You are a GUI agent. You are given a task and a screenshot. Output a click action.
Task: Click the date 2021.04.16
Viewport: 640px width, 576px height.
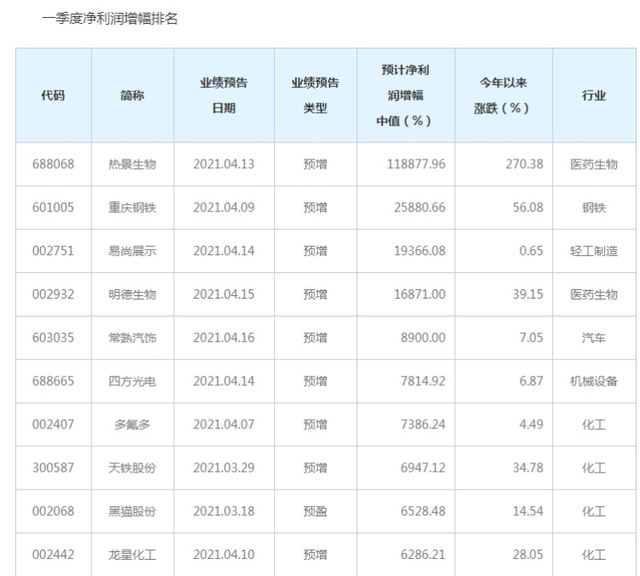tap(224, 338)
